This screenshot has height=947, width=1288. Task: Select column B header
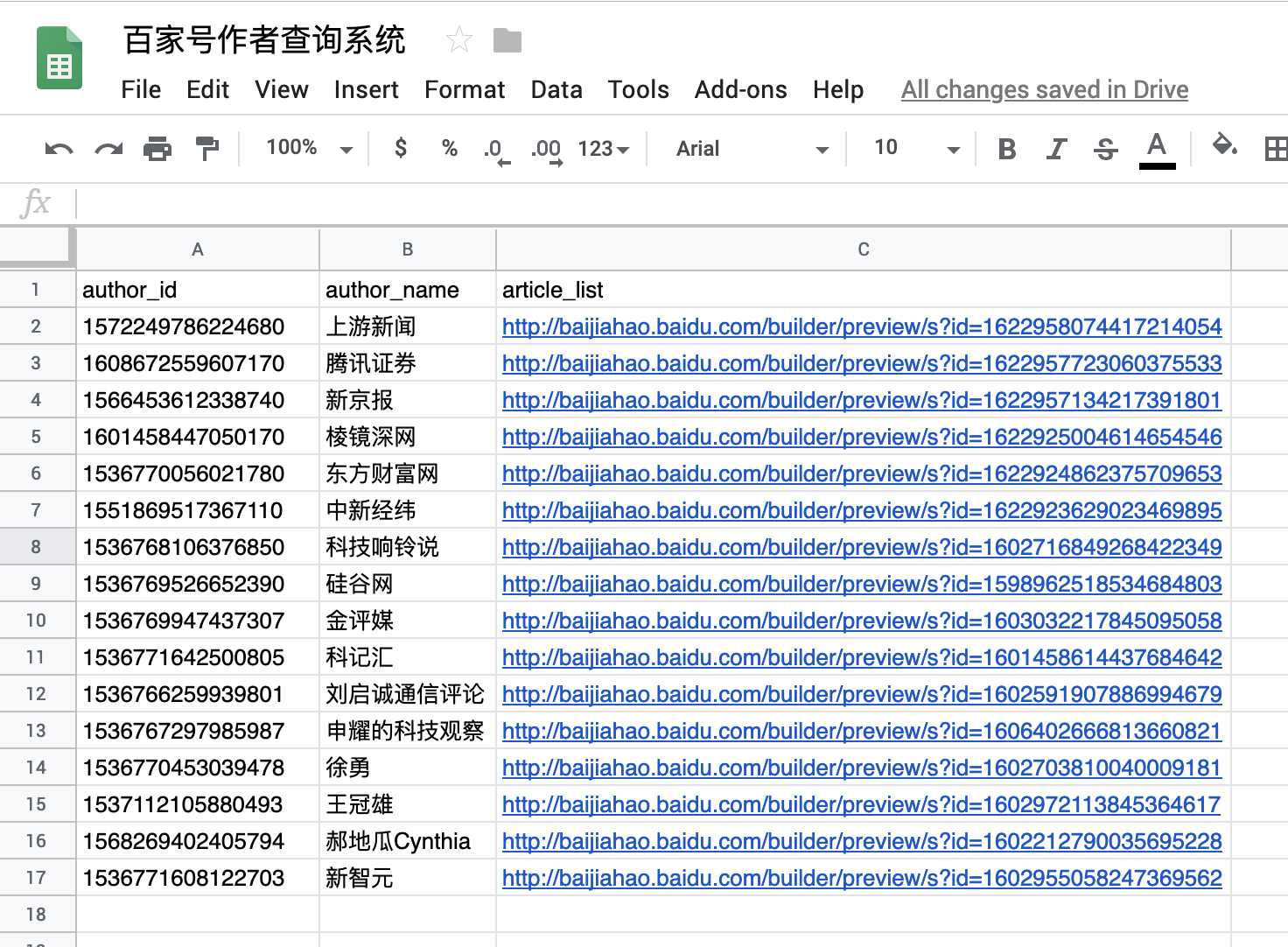tap(408, 249)
